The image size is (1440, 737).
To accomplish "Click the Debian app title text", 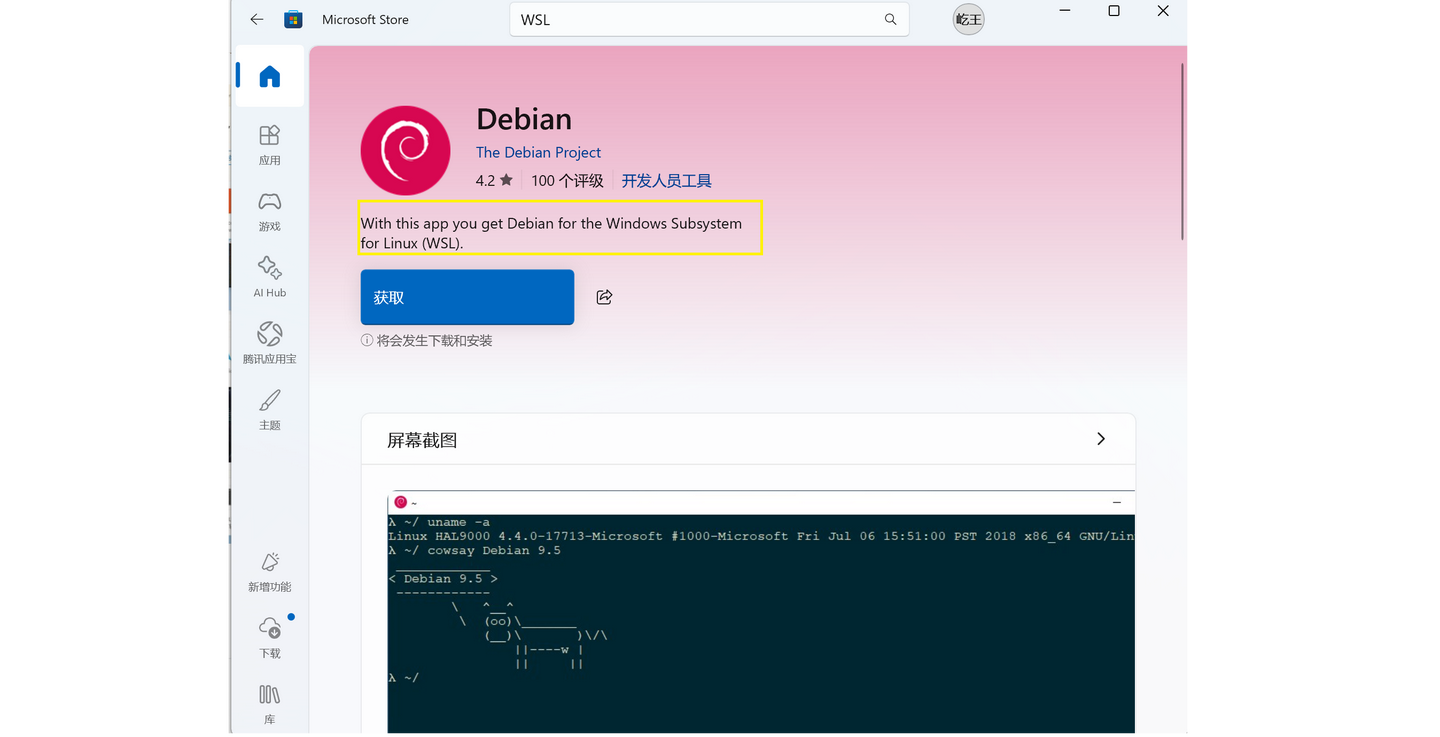I will click(524, 119).
